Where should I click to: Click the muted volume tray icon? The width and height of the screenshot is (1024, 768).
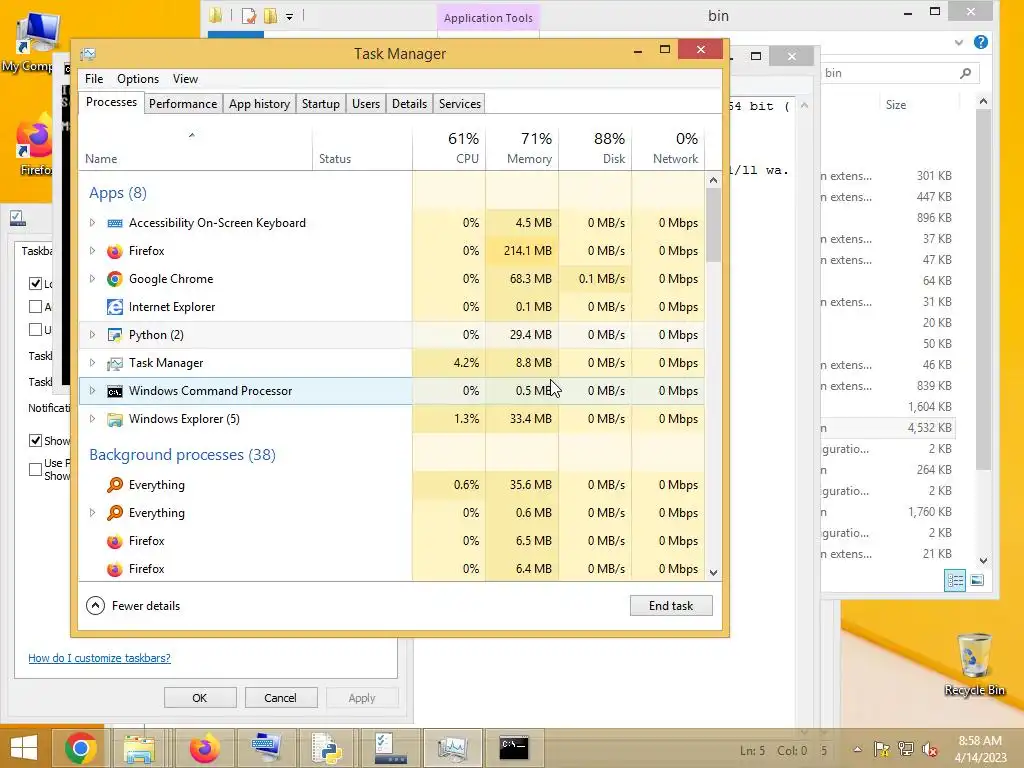click(x=930, y=749)
